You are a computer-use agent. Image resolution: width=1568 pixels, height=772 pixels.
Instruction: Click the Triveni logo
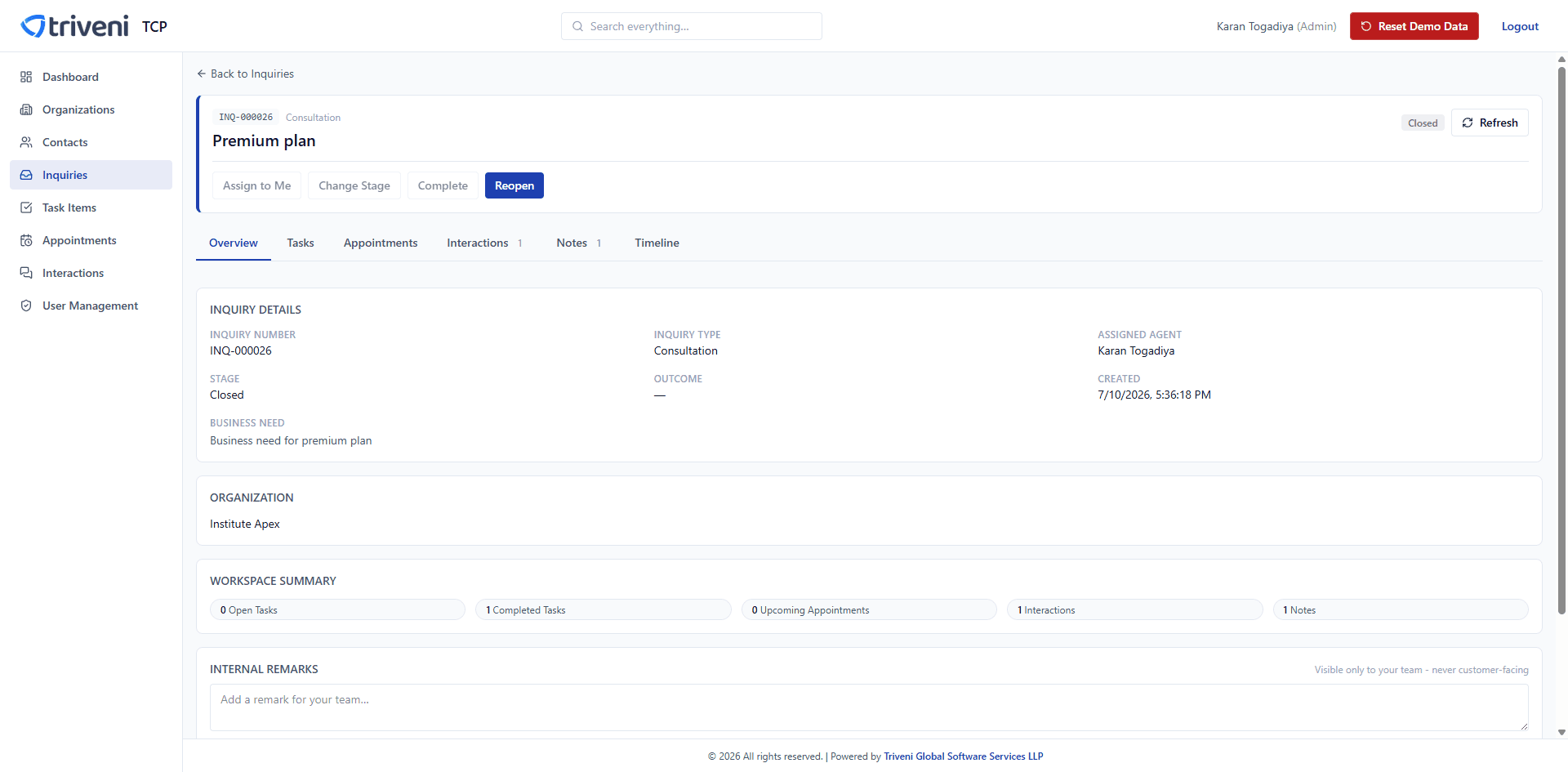74,26
